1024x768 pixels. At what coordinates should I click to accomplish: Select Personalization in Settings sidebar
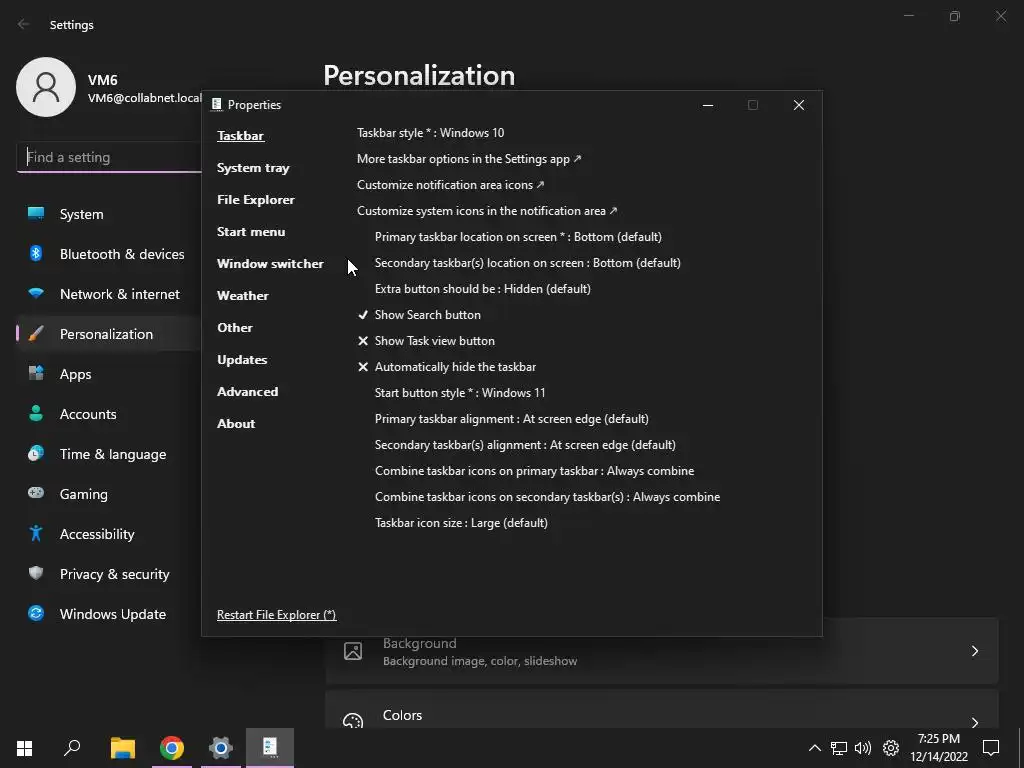tap(108, 334)
